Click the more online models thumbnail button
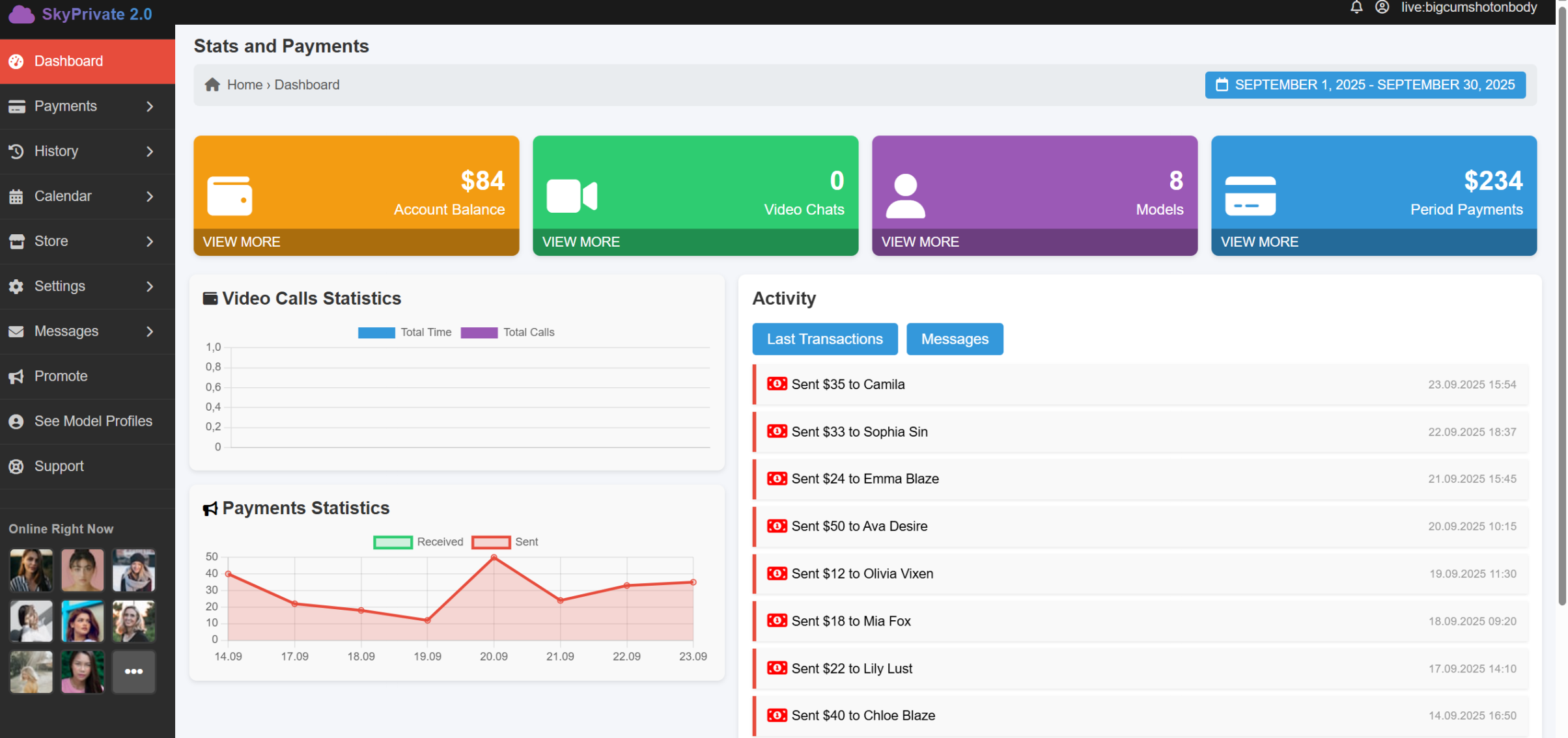This screenshot has width=1568, height=738. point(133,672)
